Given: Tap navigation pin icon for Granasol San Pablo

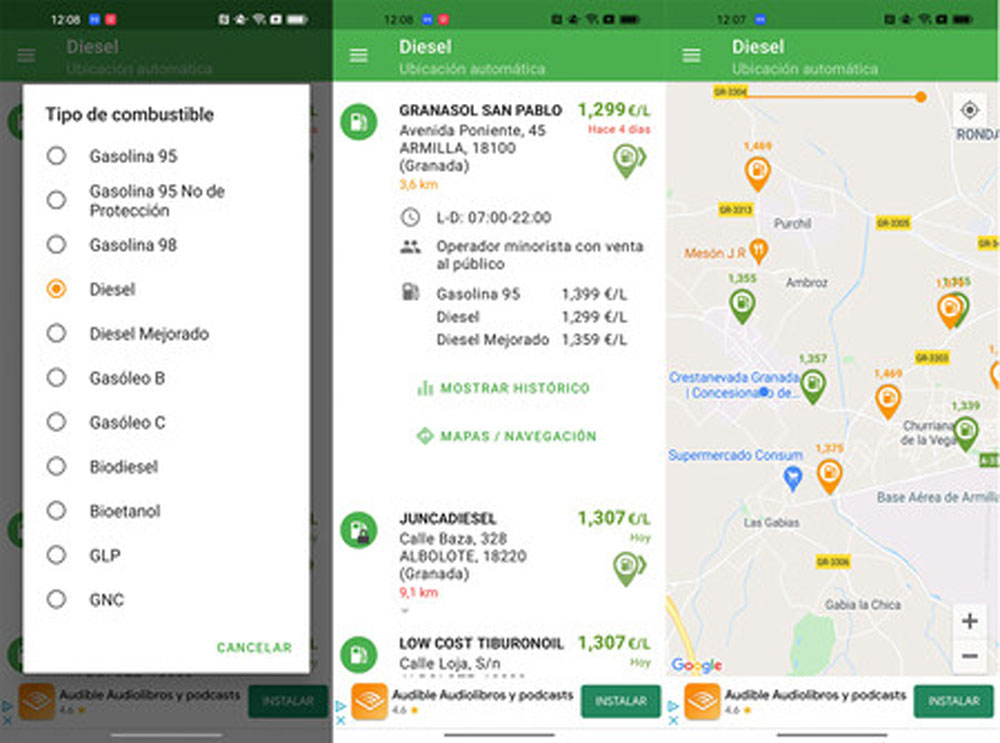Looking at the screenshot, I should coord(628,160).
